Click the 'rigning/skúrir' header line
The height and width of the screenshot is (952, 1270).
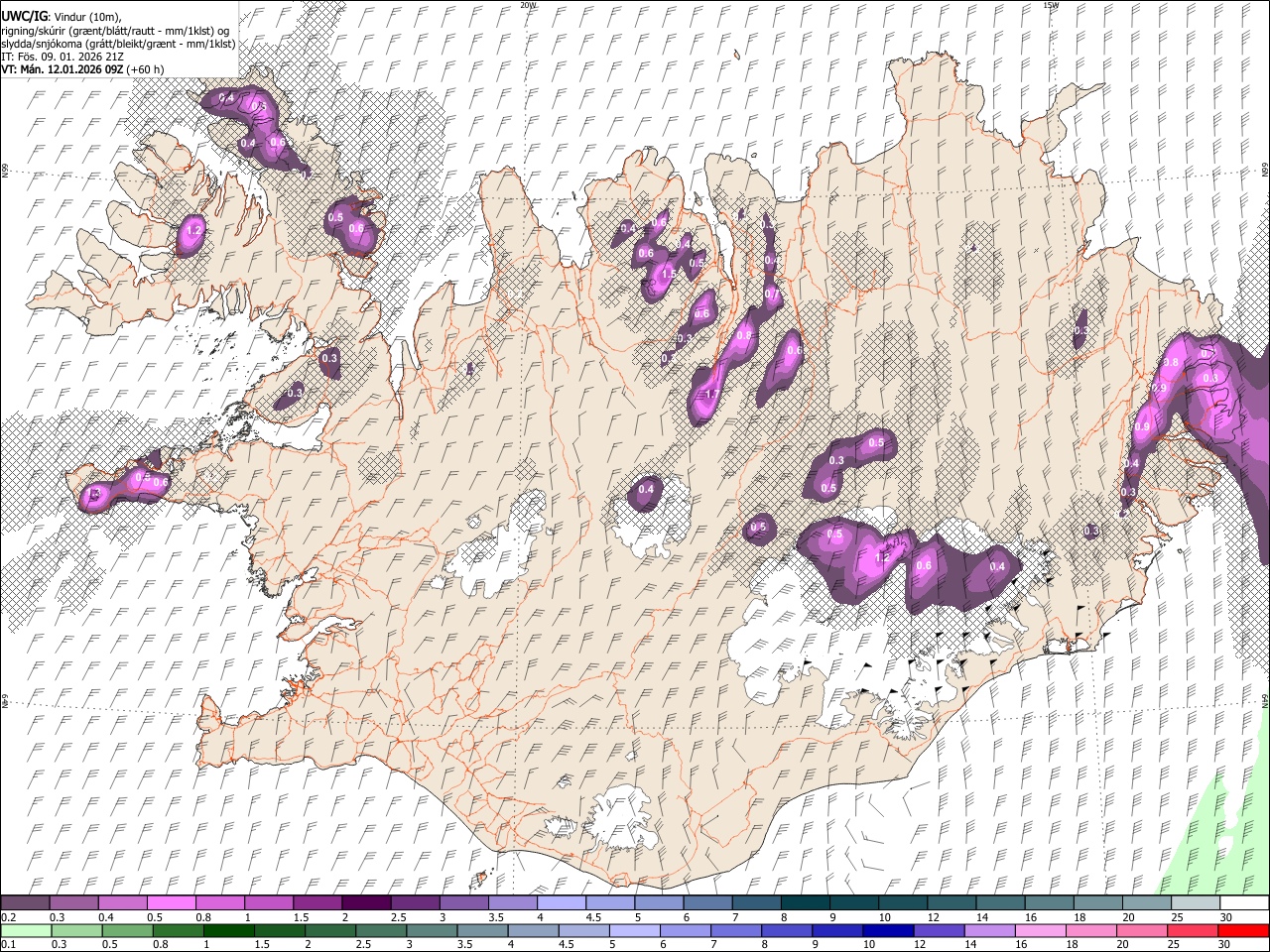(115, 31)
